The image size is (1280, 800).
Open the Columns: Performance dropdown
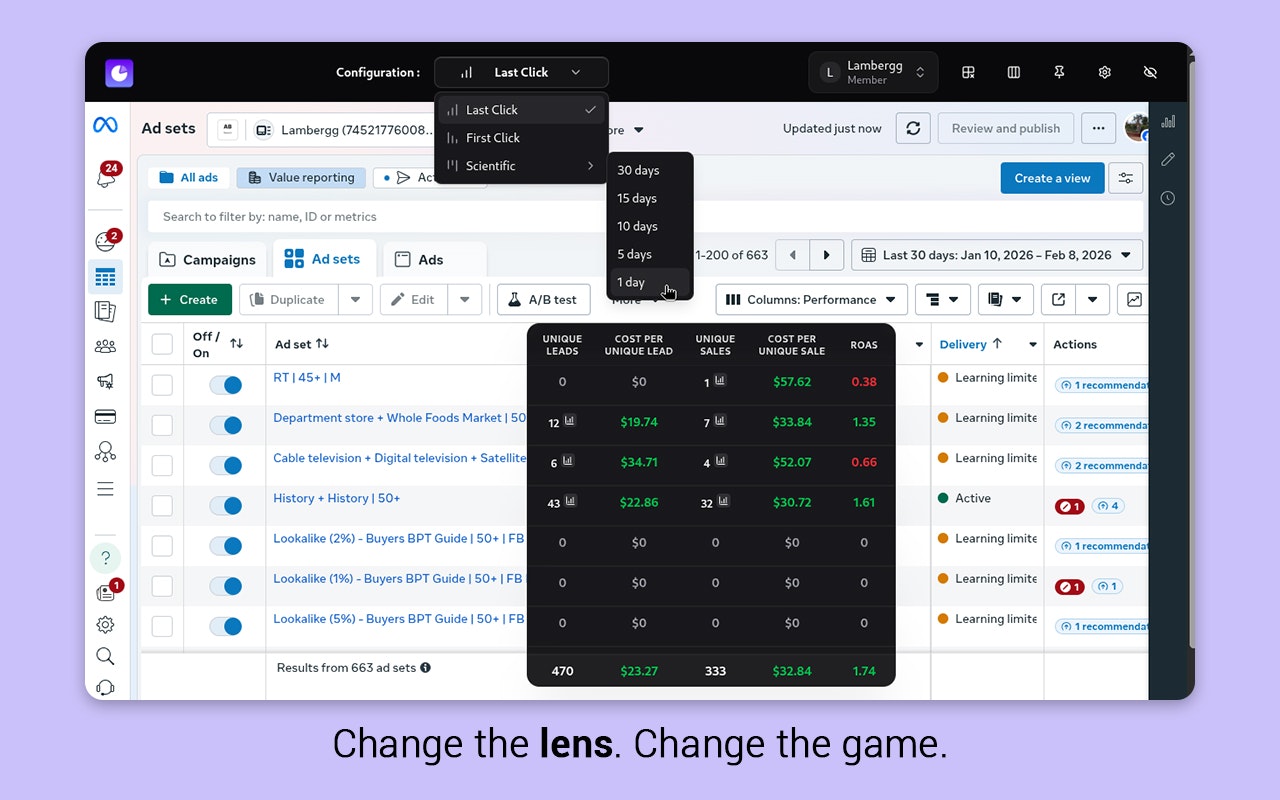pos(811,299)
